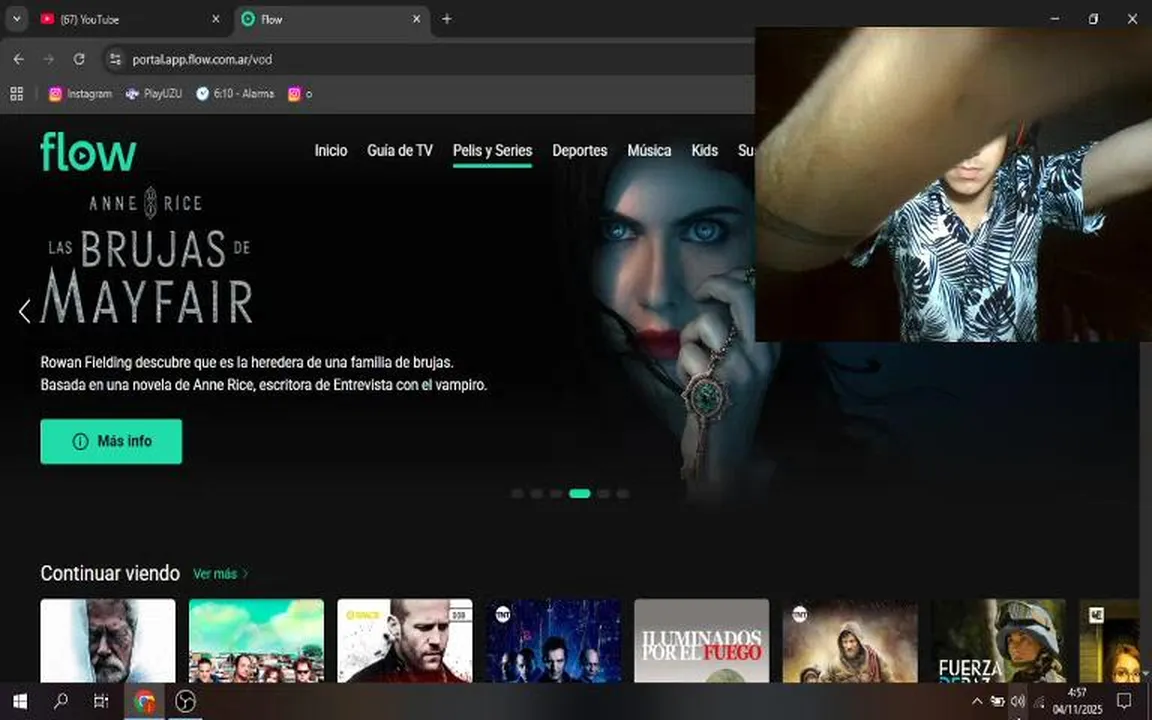
Task: Switch to the YouTube tab
Action: coord(131,19)
